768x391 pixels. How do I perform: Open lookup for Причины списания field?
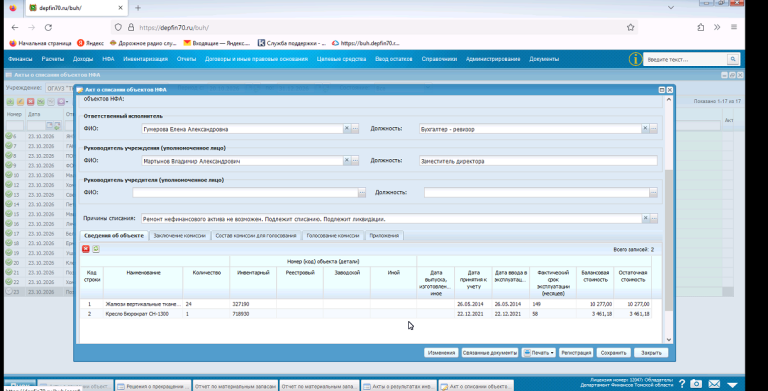pyautogui.click(x=654, y=218)
